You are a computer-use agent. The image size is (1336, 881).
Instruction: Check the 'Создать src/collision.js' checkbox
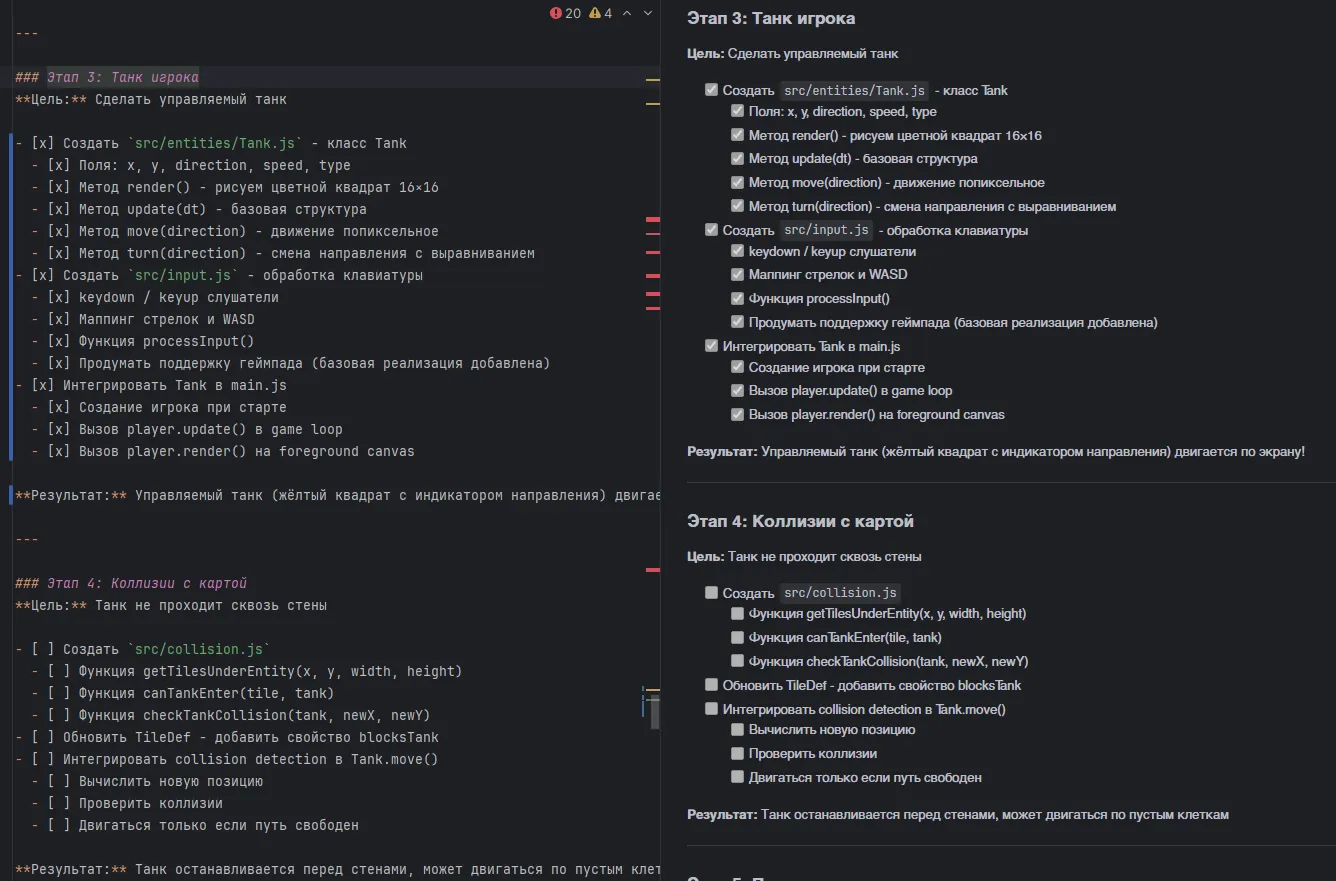coord(712,593)
